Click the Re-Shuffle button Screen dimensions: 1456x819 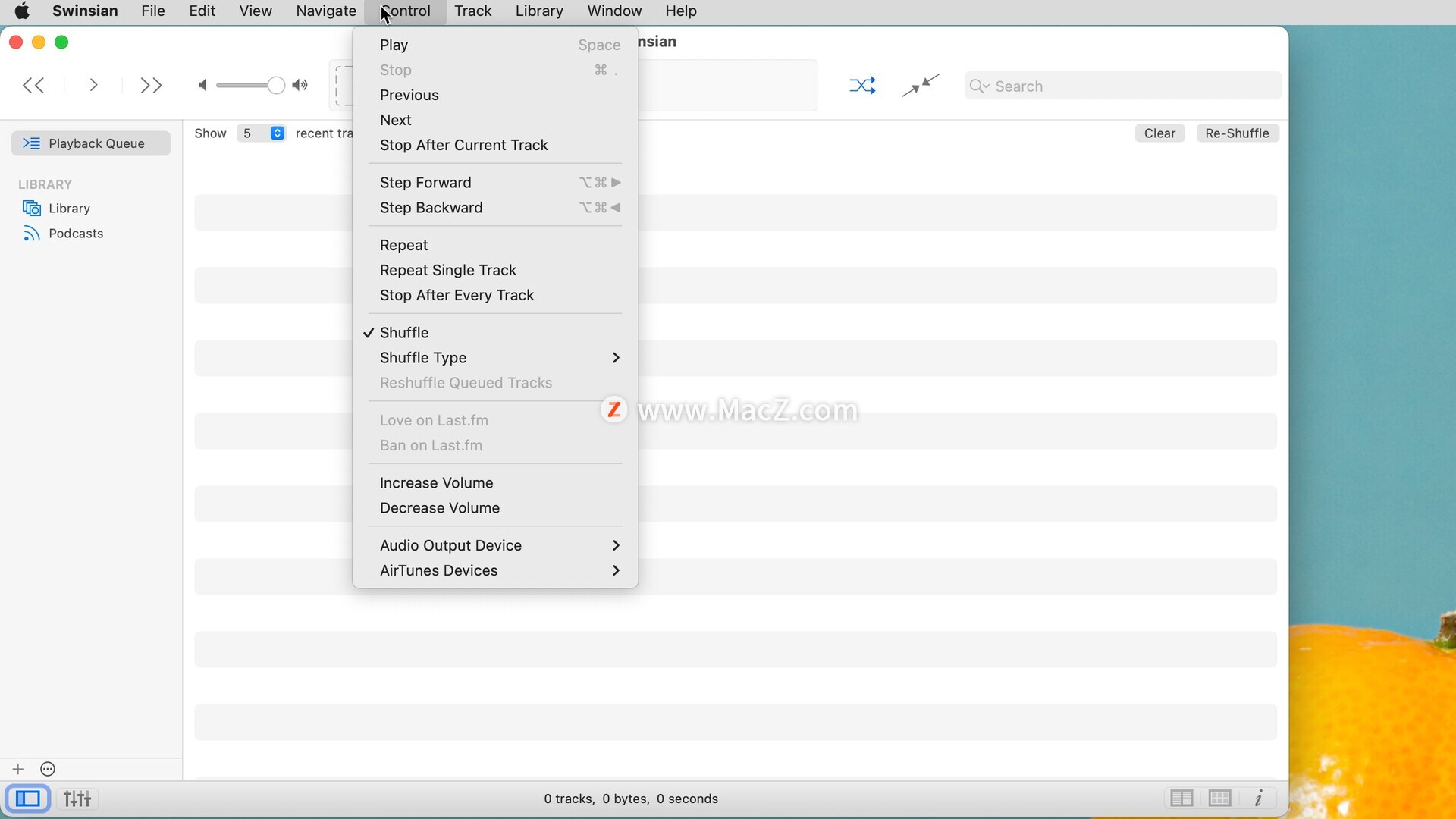pos(1237,133)
